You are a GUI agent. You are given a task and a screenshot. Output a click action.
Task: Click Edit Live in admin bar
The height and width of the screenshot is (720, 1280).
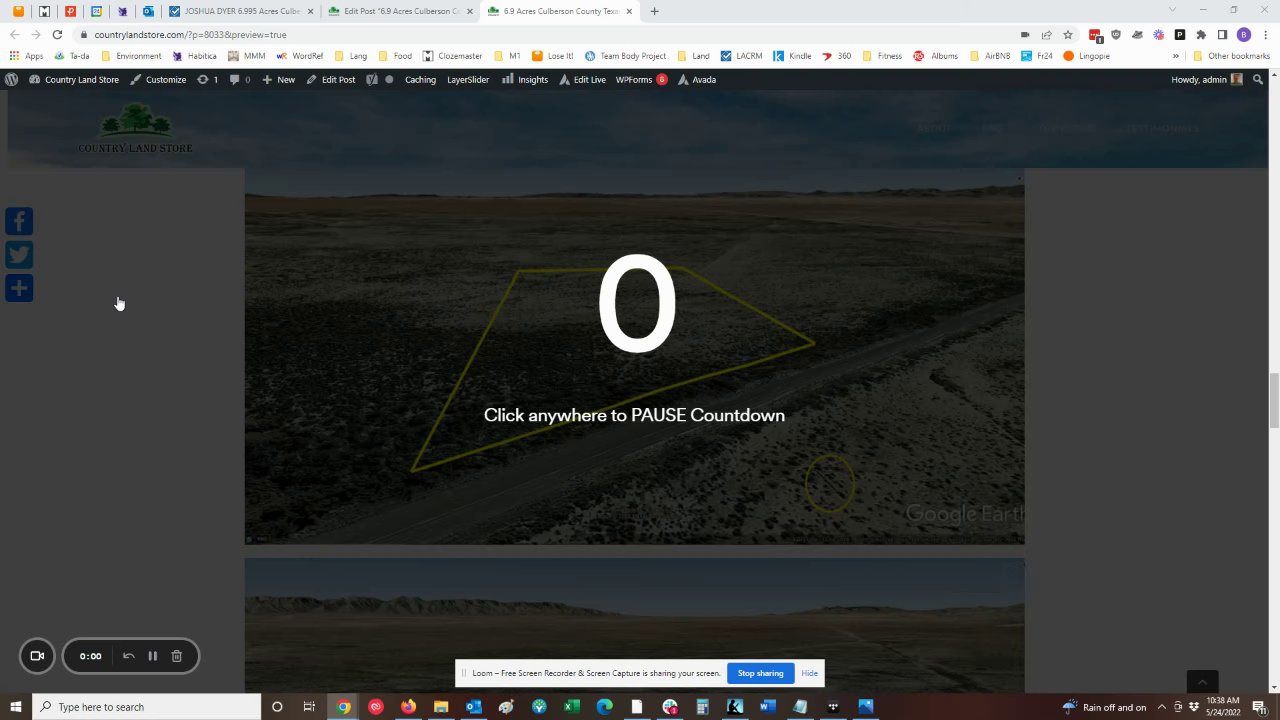(582, 79)
